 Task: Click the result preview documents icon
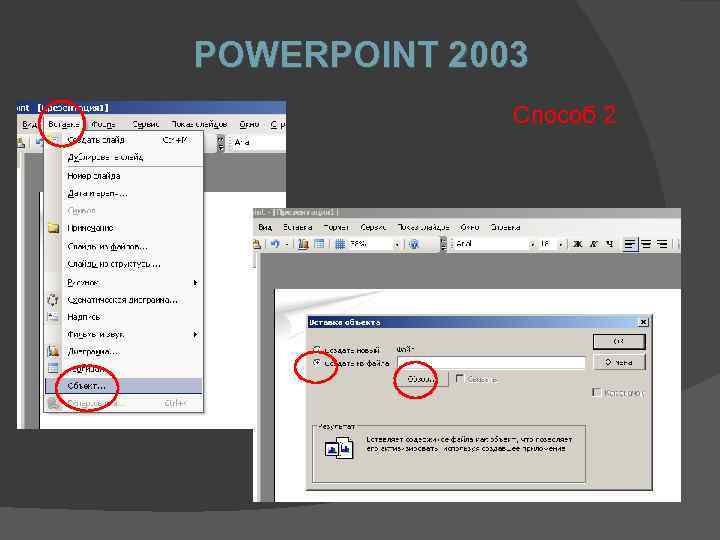tap(339, 447)
